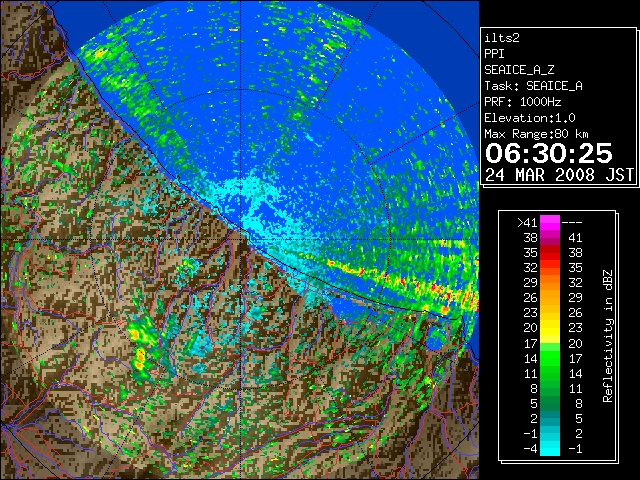Screen dimensions: 640x480
Task: Click the red 35 dBZ legend color
Action: click(x=550, y=253)
